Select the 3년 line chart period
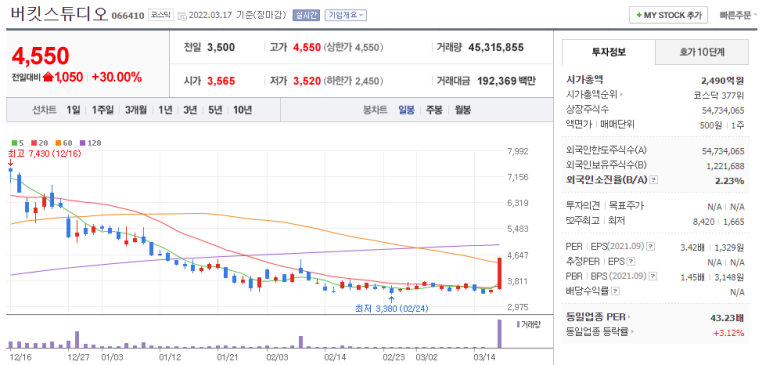Screen dimensions: 773x365 tap(190, 110)
